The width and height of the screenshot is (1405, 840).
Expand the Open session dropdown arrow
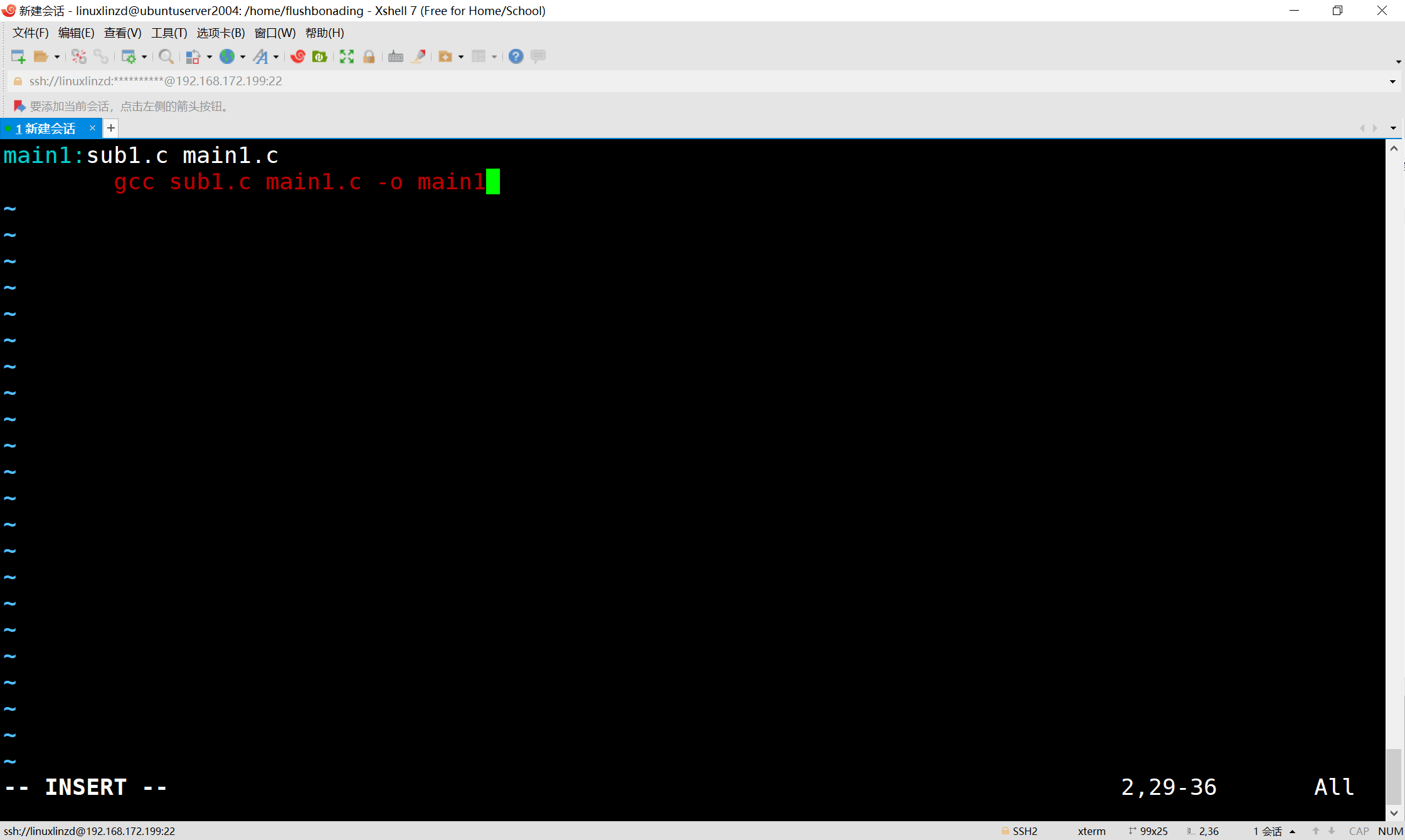coord(57,57)
